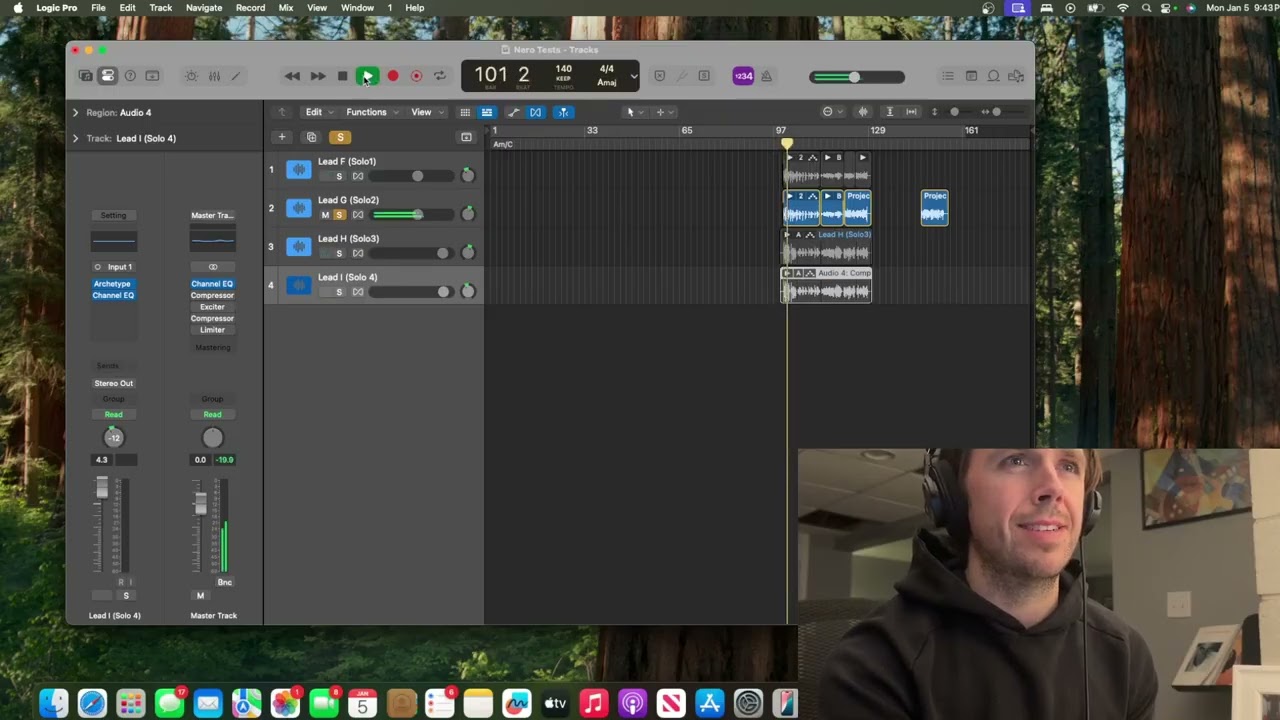Open the Mix menu
Viewport: 1280px width, 720px height.
(286, 7)
